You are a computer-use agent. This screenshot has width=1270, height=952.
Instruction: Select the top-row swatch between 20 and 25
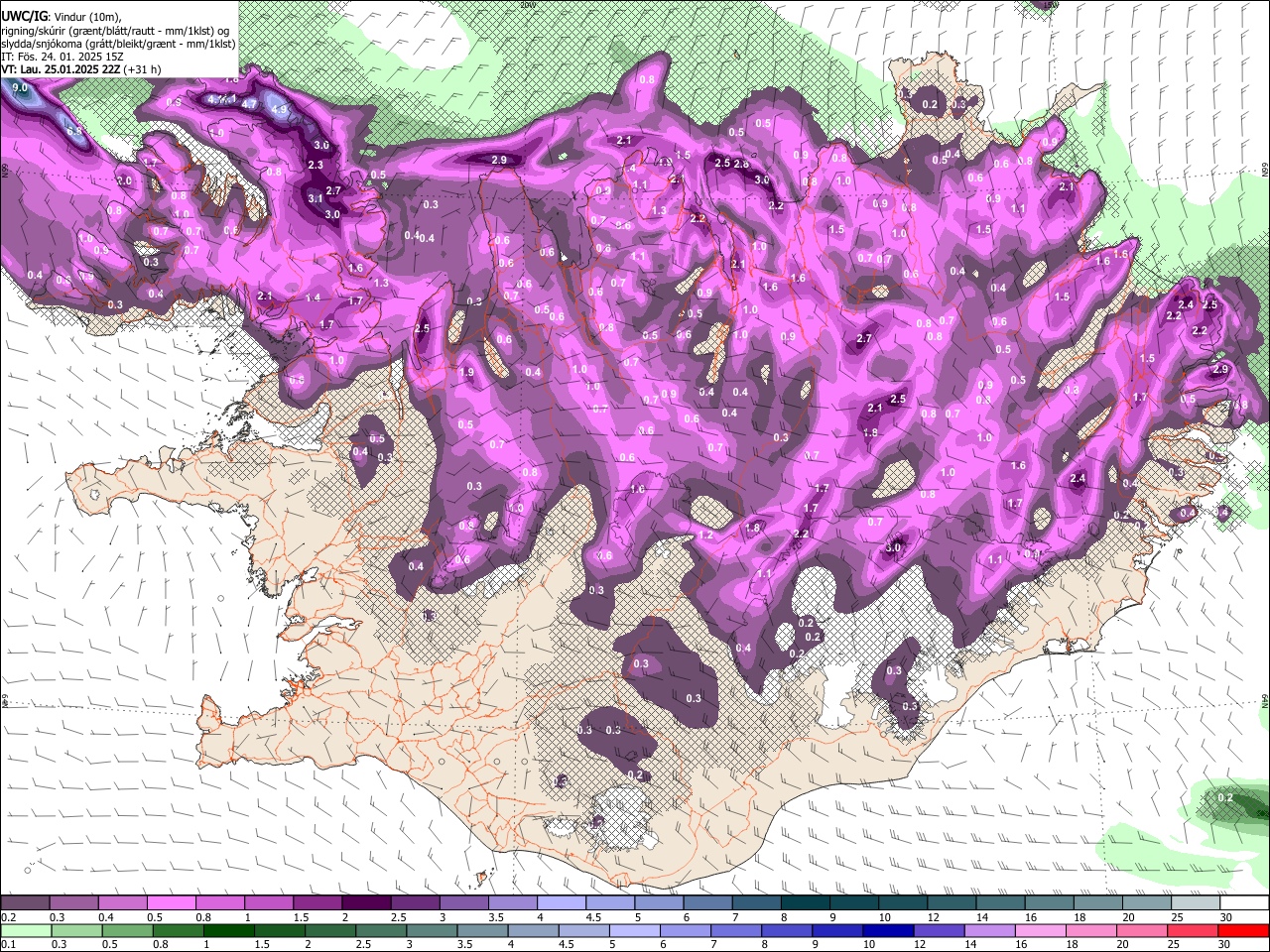coord(1146,902)
